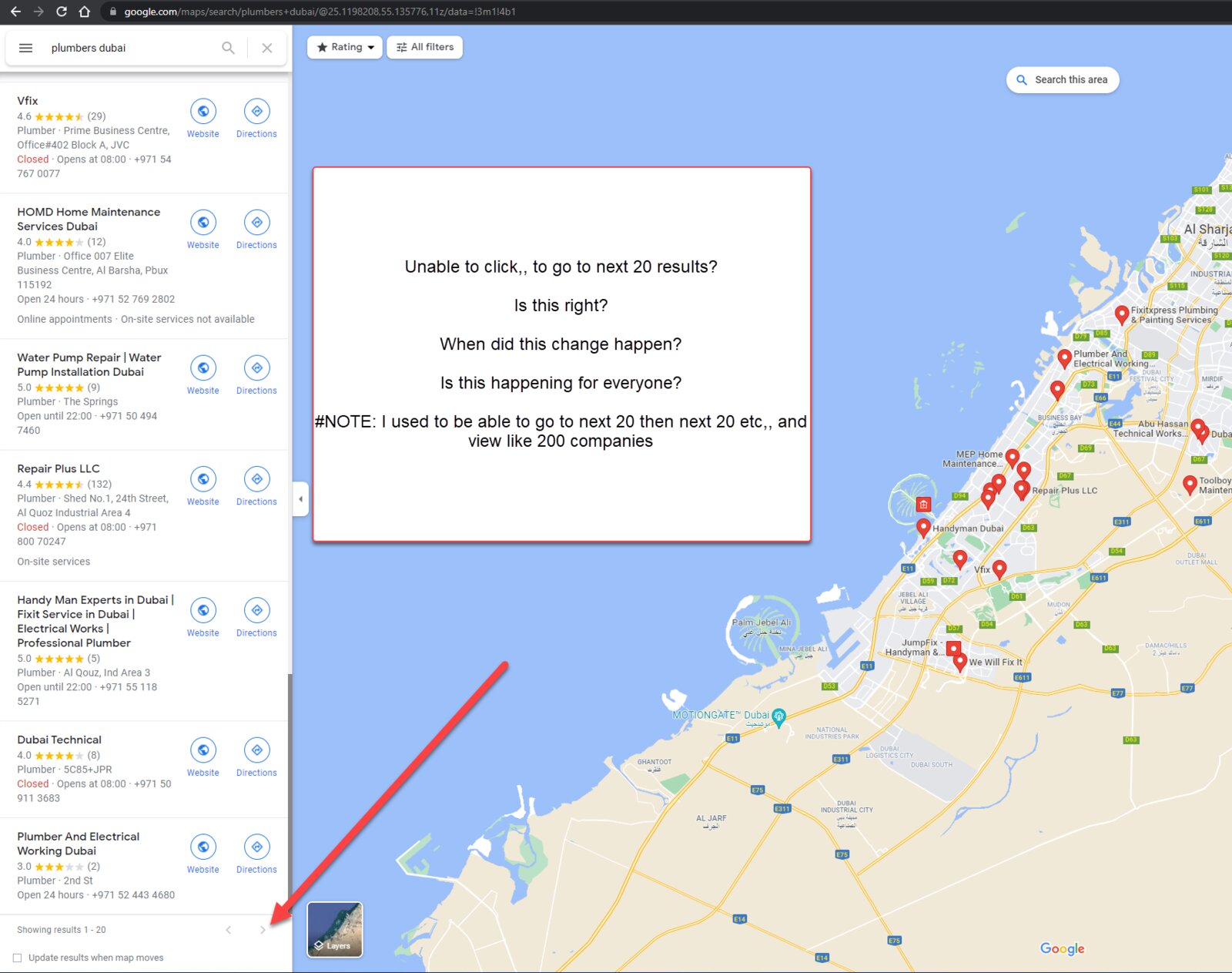Open Handy Man Experts website icon

click(x=203, y=610)
